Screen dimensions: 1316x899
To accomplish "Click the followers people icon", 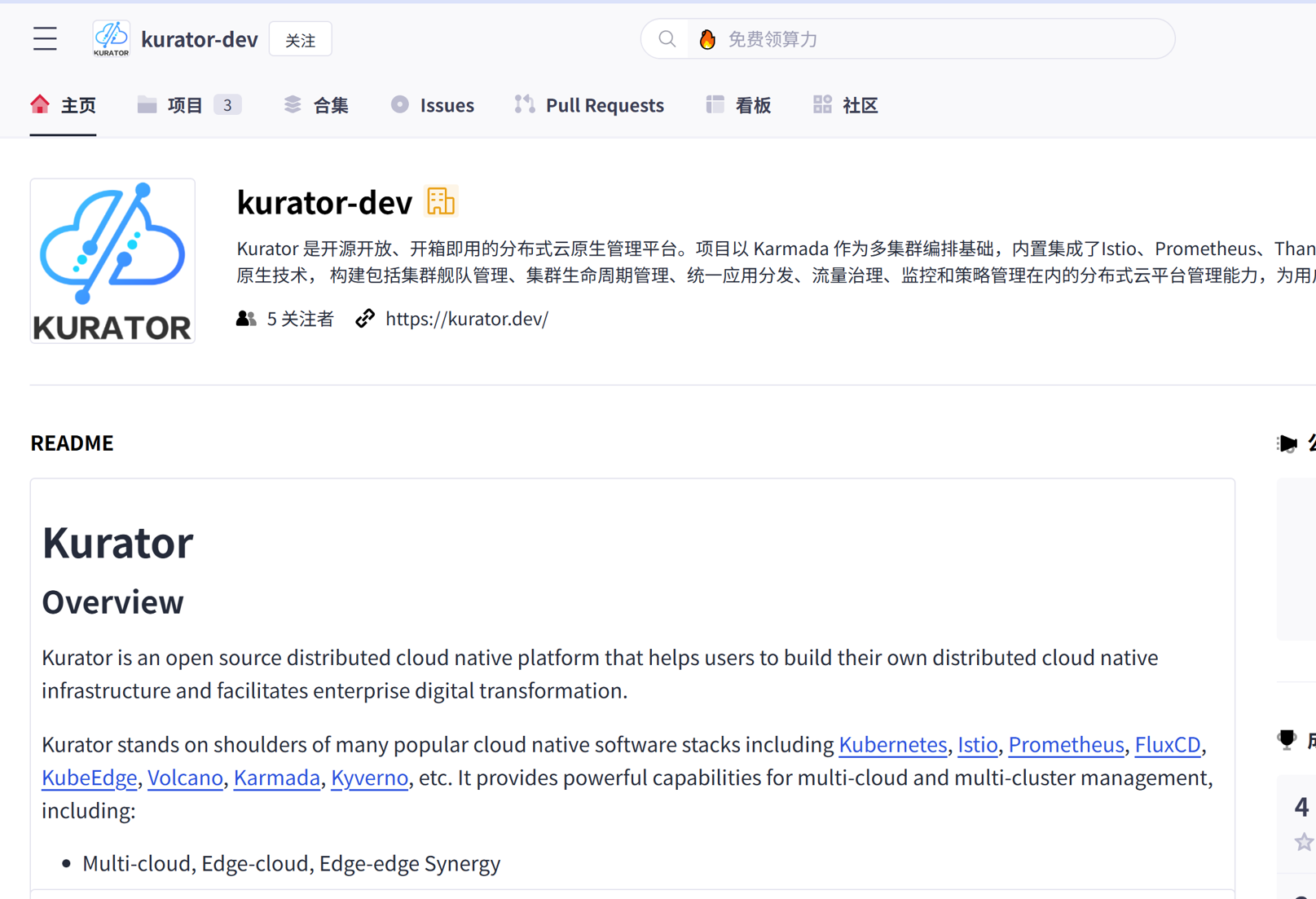I will 246,319.
